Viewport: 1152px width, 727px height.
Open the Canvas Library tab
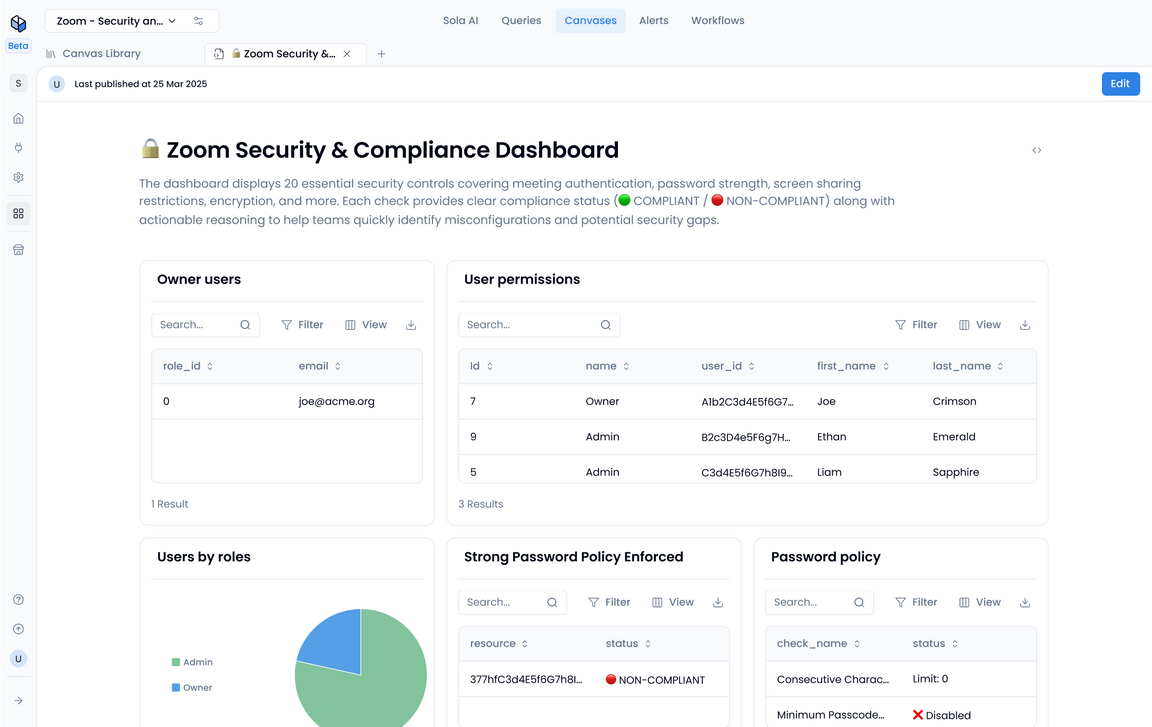click(93, 54)
